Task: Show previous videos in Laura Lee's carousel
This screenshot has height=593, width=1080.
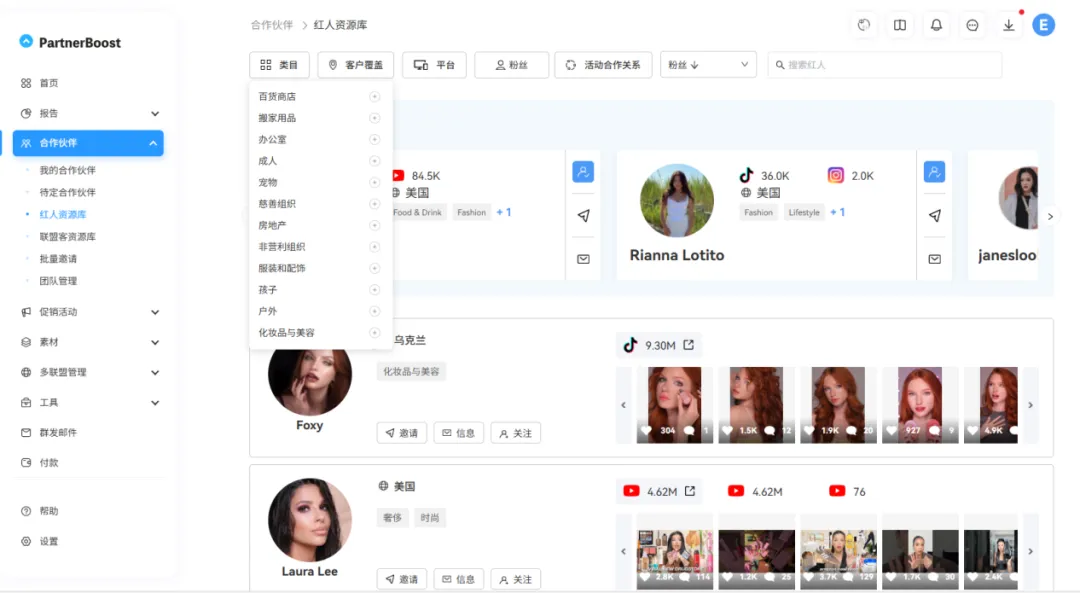Action: [x=623, y=551]
